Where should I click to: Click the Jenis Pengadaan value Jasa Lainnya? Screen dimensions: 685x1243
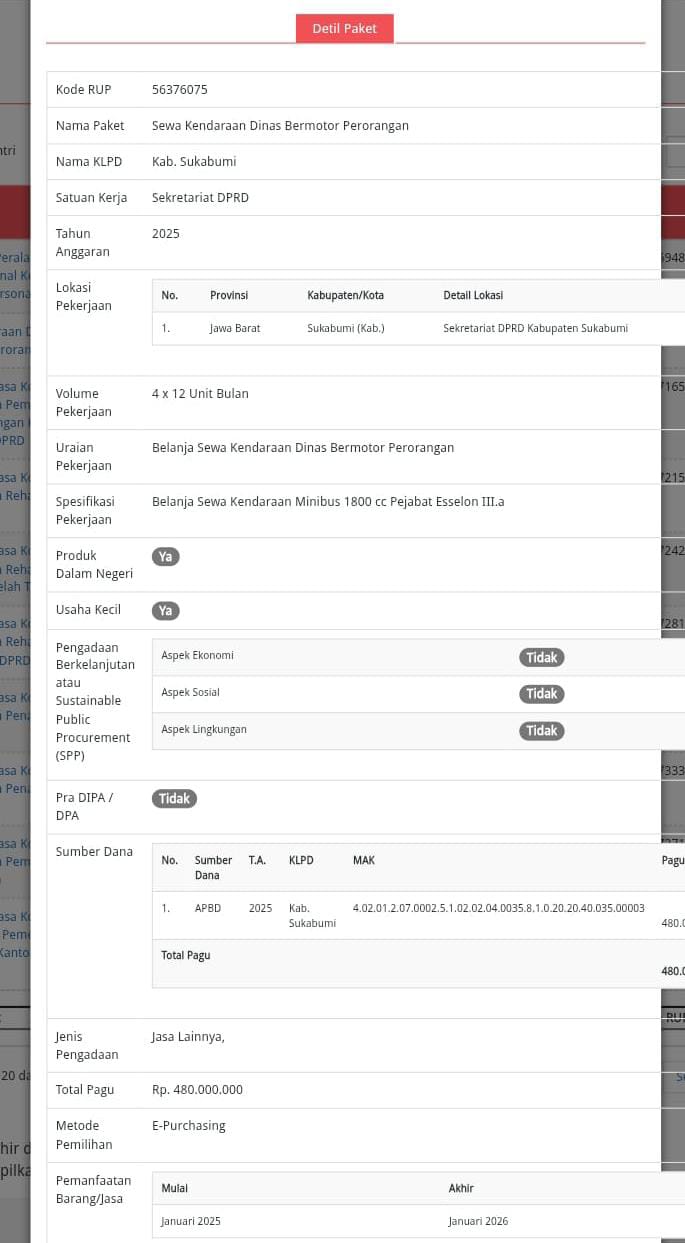188,1036
